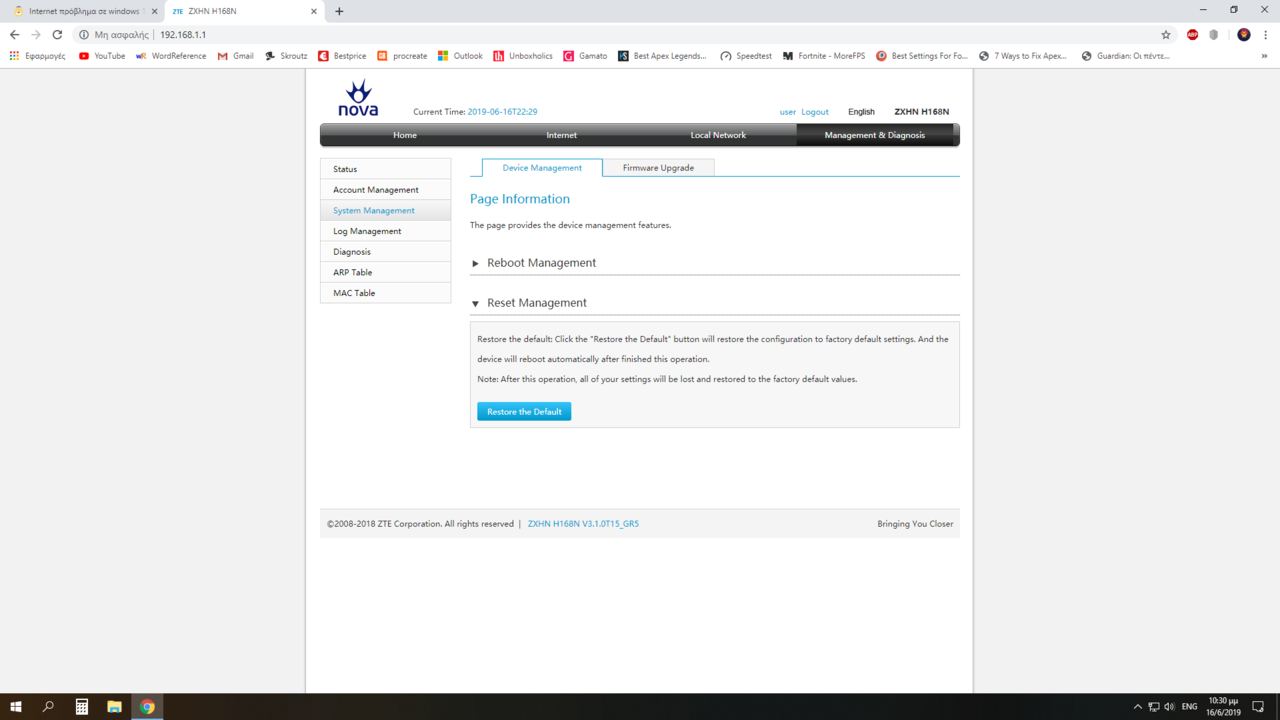This screenshot has width=1280, height=720.
Task: Open the procreate bookmark
Action: (402, 56)
